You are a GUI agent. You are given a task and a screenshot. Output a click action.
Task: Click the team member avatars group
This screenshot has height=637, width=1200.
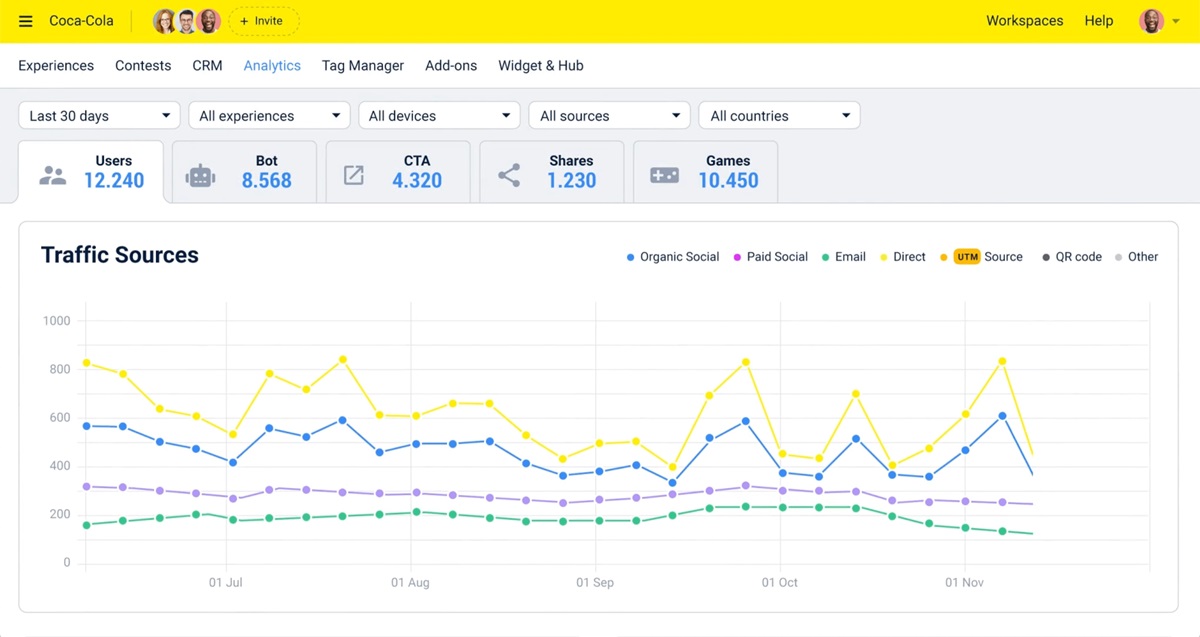click(186, 21)
